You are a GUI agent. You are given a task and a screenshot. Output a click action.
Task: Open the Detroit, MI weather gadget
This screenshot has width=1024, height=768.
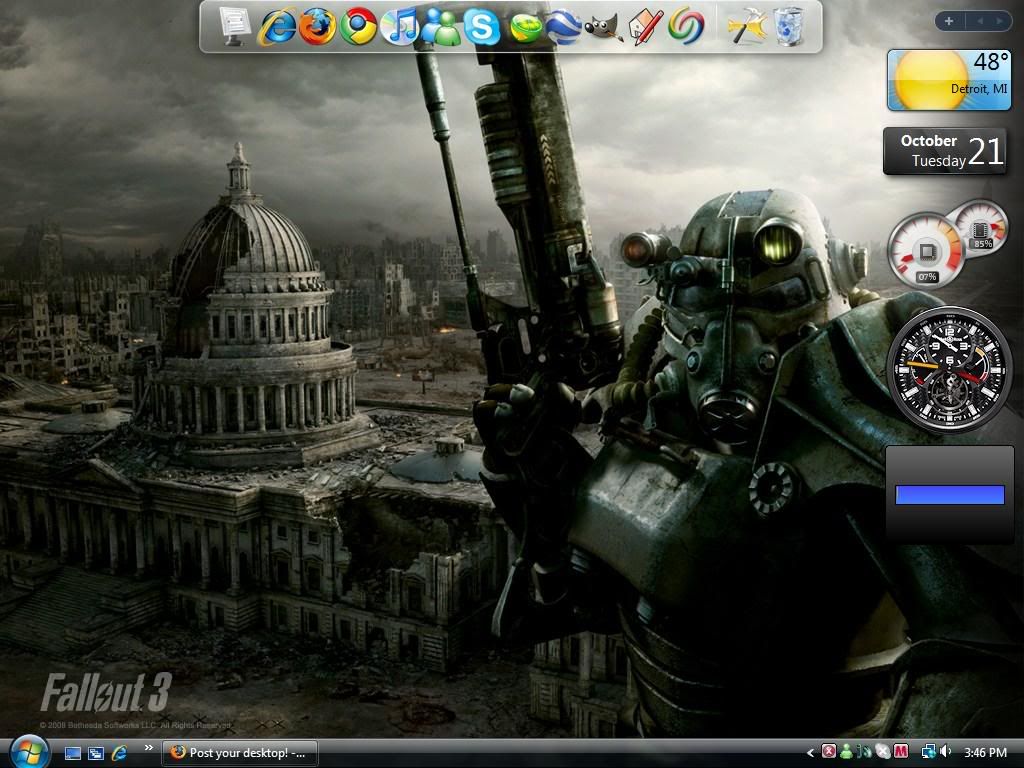(x=949, y=80)
